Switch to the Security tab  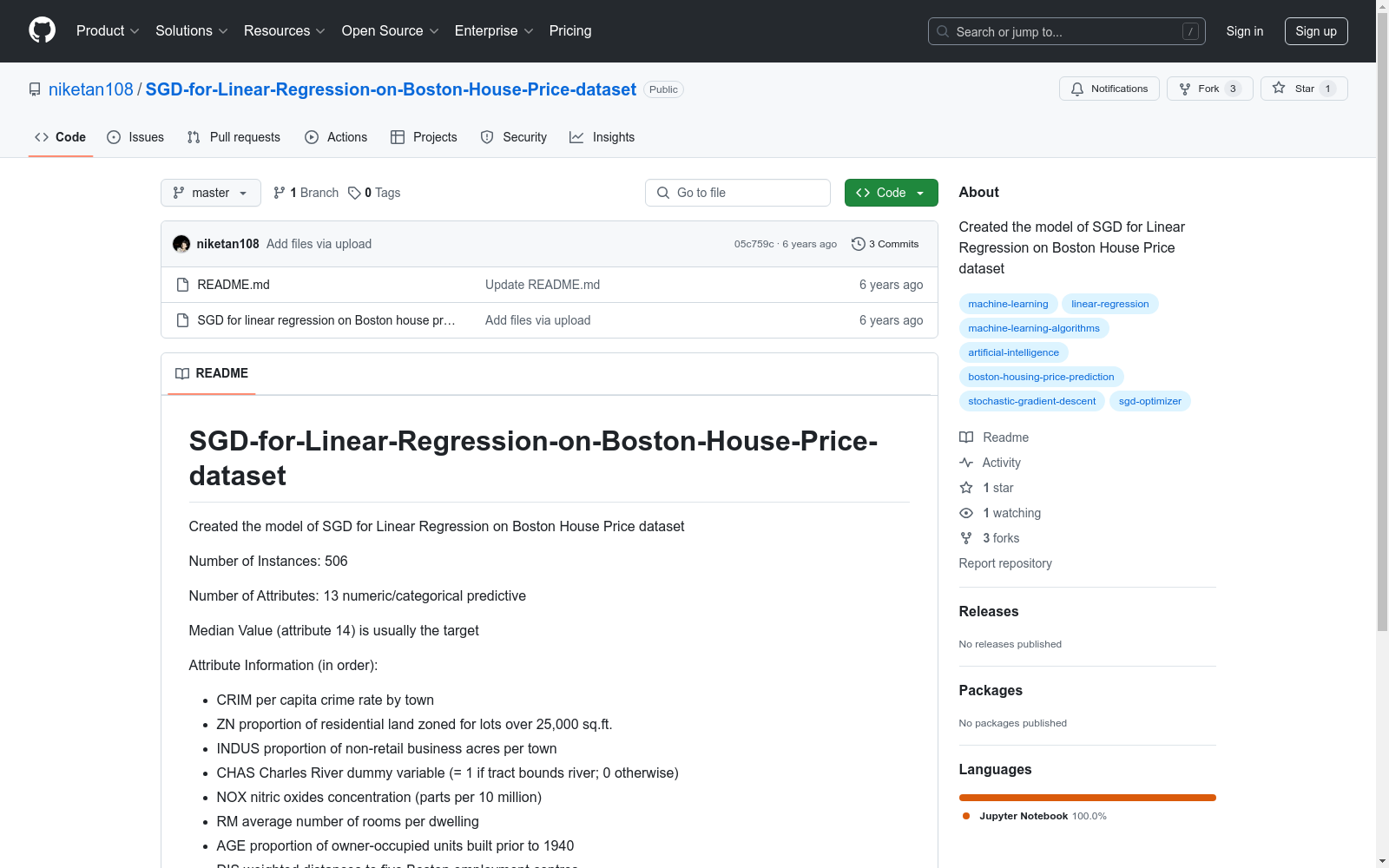click(x=514, y=137)
